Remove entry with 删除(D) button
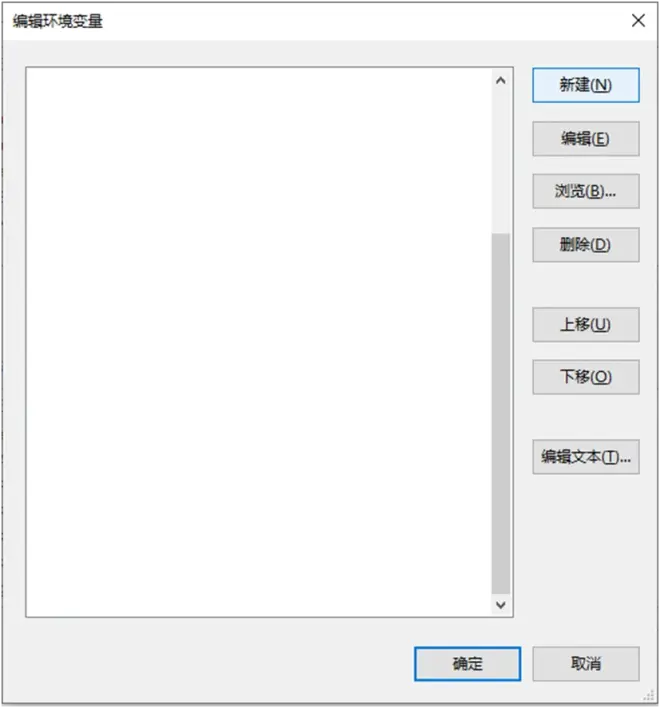 (586, 245)
